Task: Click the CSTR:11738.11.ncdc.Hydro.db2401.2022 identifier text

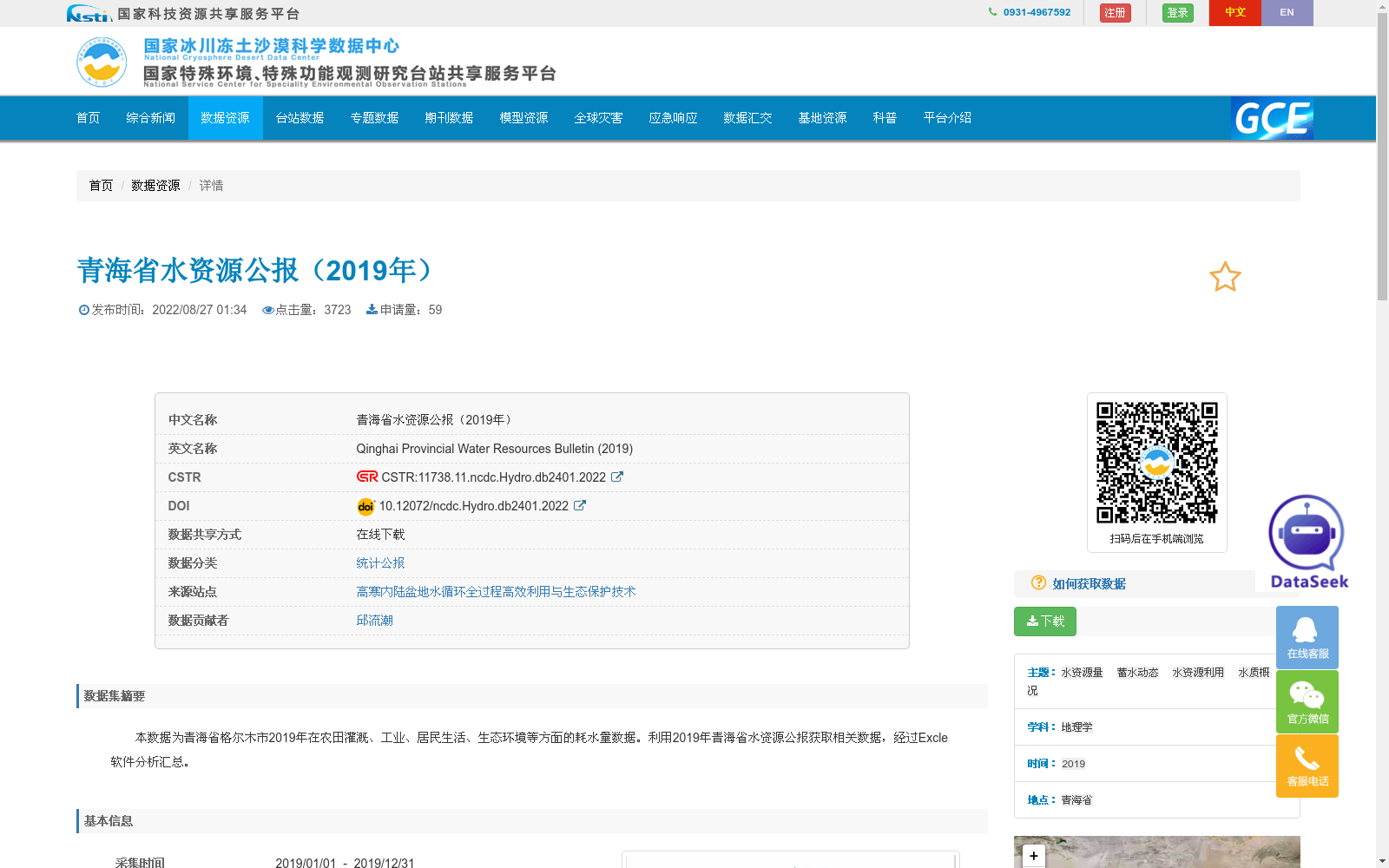Action: [494, 477]
